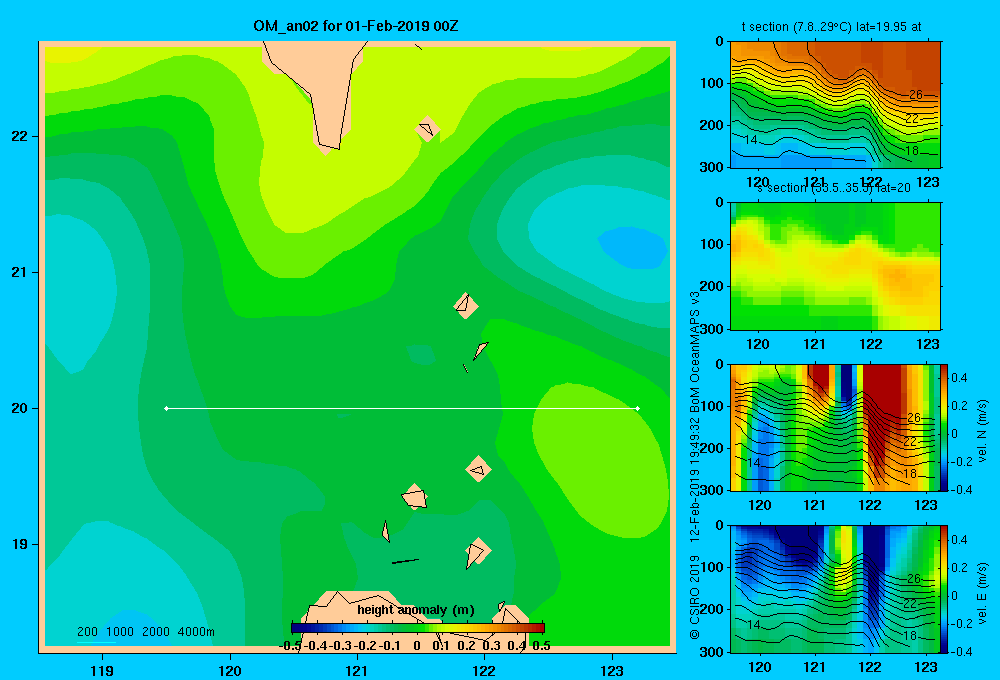The height and width of the screenshot is (680, 1000).
Task: Click the height anomaly color bar
Action: [x=418, y=628]
